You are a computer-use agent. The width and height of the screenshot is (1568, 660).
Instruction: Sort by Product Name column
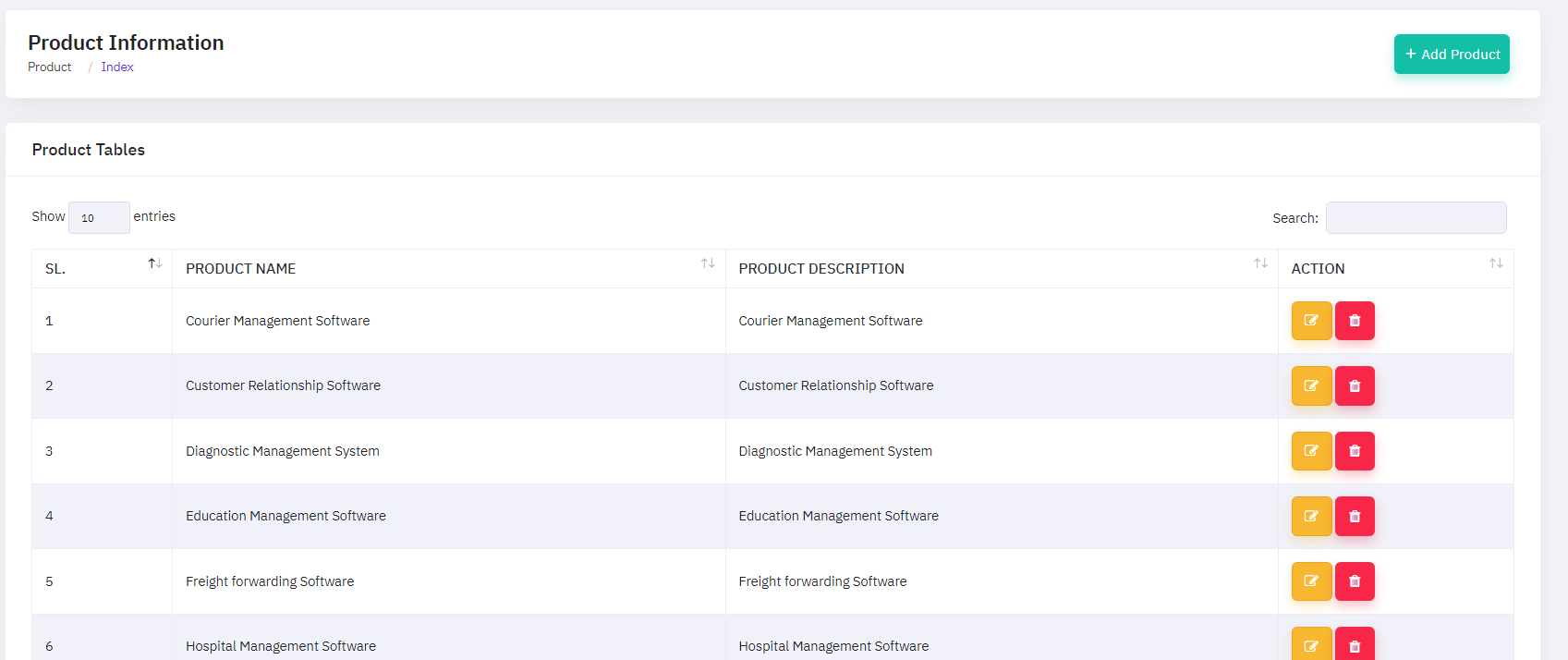click(708, 264)
